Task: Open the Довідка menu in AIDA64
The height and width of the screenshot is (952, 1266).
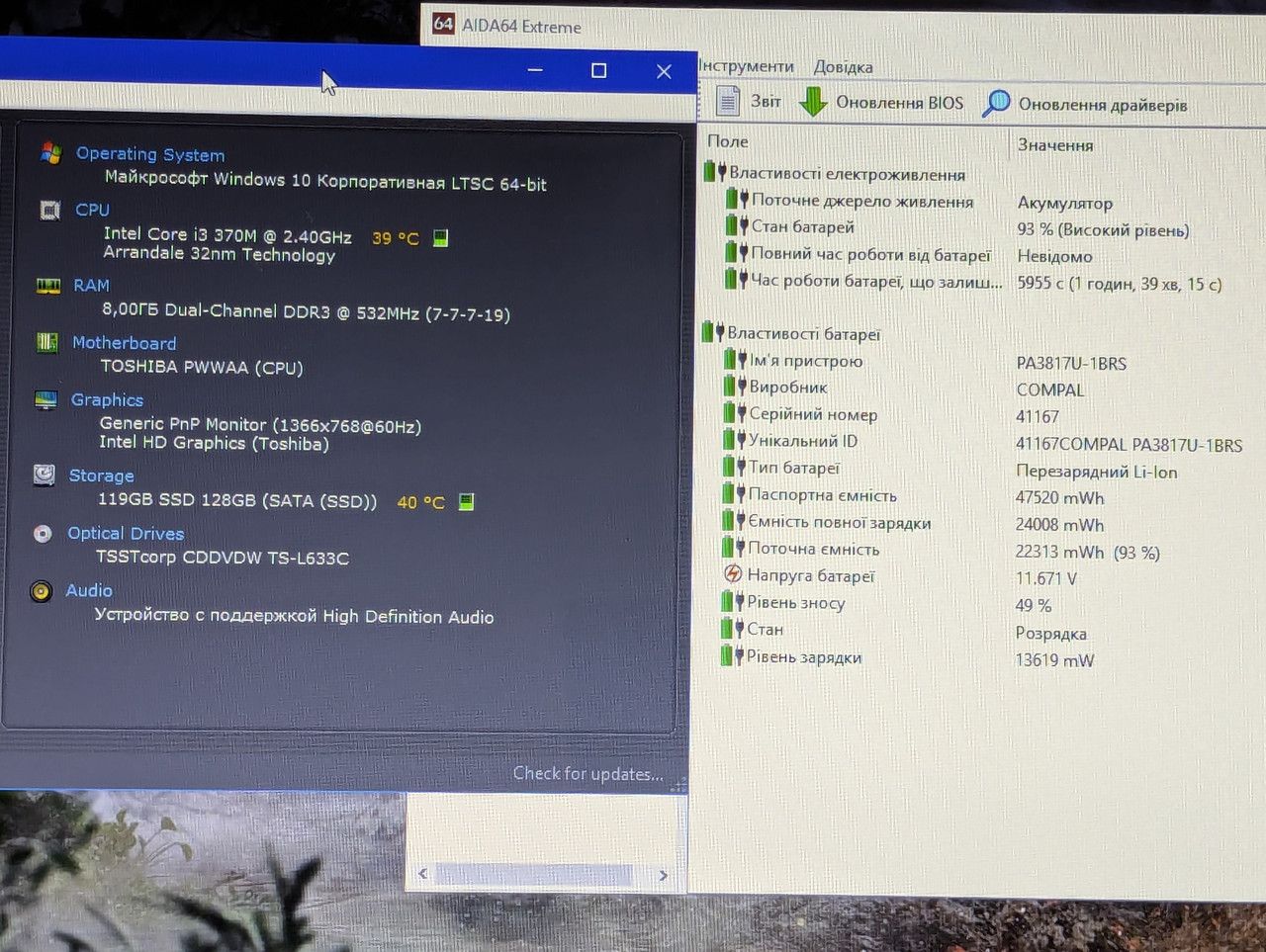Action: pos(843,67)
